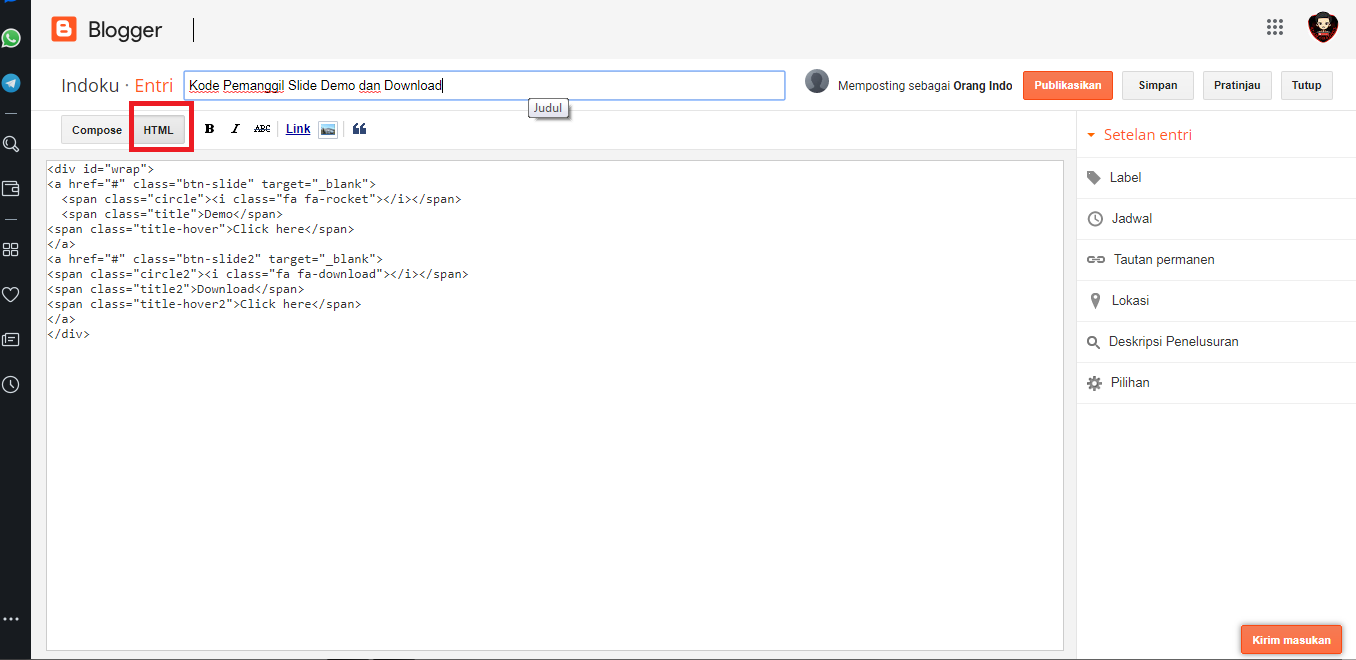Image resolution: width=1356 pixels, height=660 pixels.
Task: Open WhatsApp in the browser sidebar
Action: [x=11, y=38]
